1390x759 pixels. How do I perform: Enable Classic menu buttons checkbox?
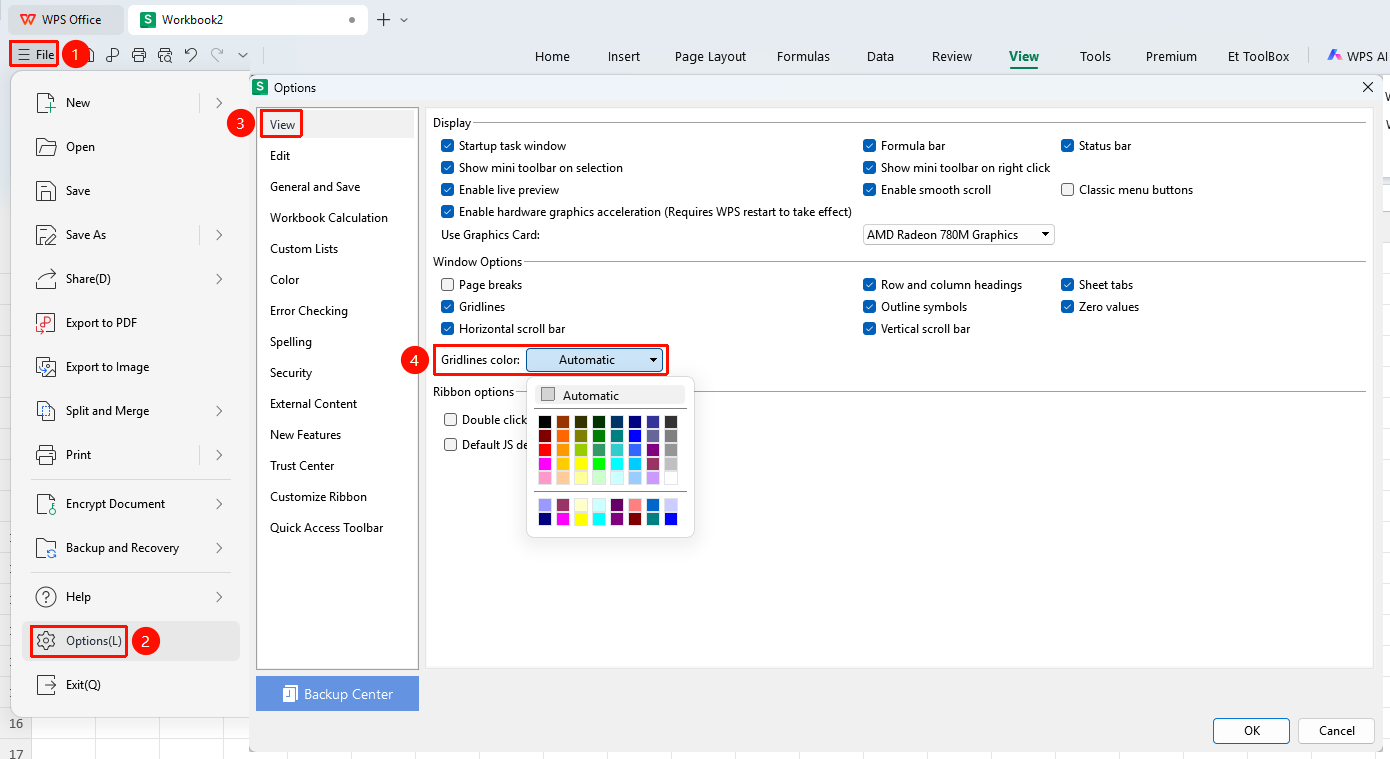[x=1067, y=190]
